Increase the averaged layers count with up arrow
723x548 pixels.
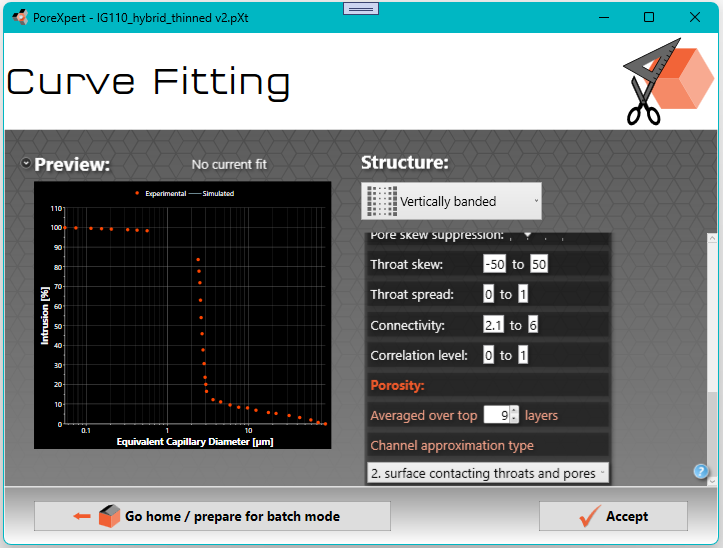click(514, 410)
